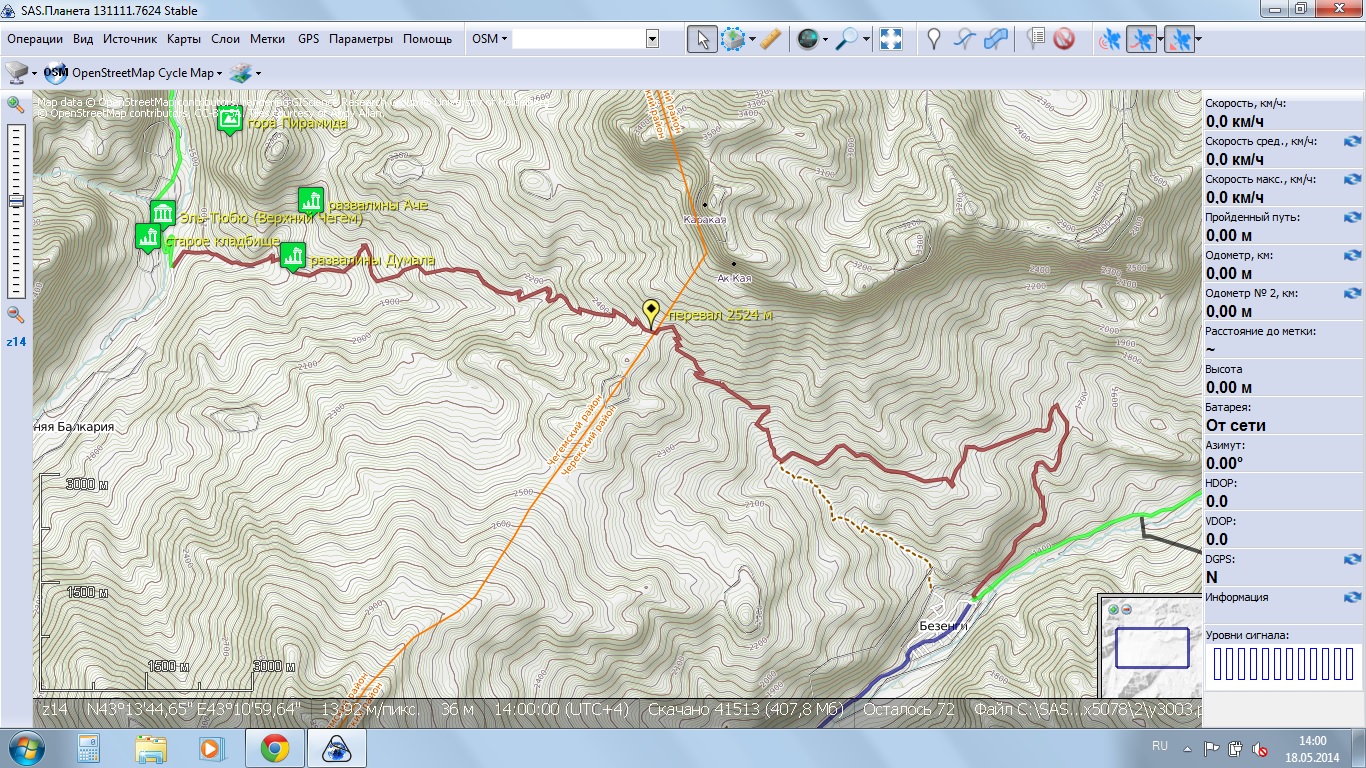Select the add path tool
Screen dimensions: 1366x768
click(964, 39)
